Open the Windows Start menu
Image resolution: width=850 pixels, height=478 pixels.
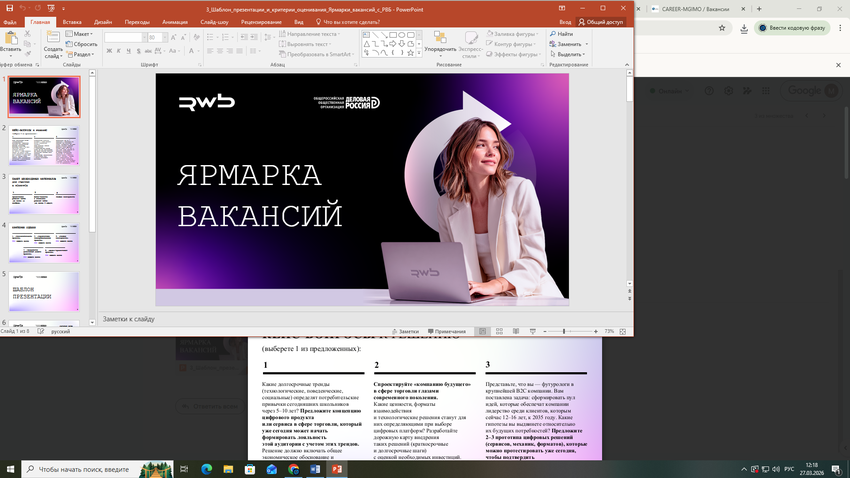pyautogui.click(x=10, y=469)
